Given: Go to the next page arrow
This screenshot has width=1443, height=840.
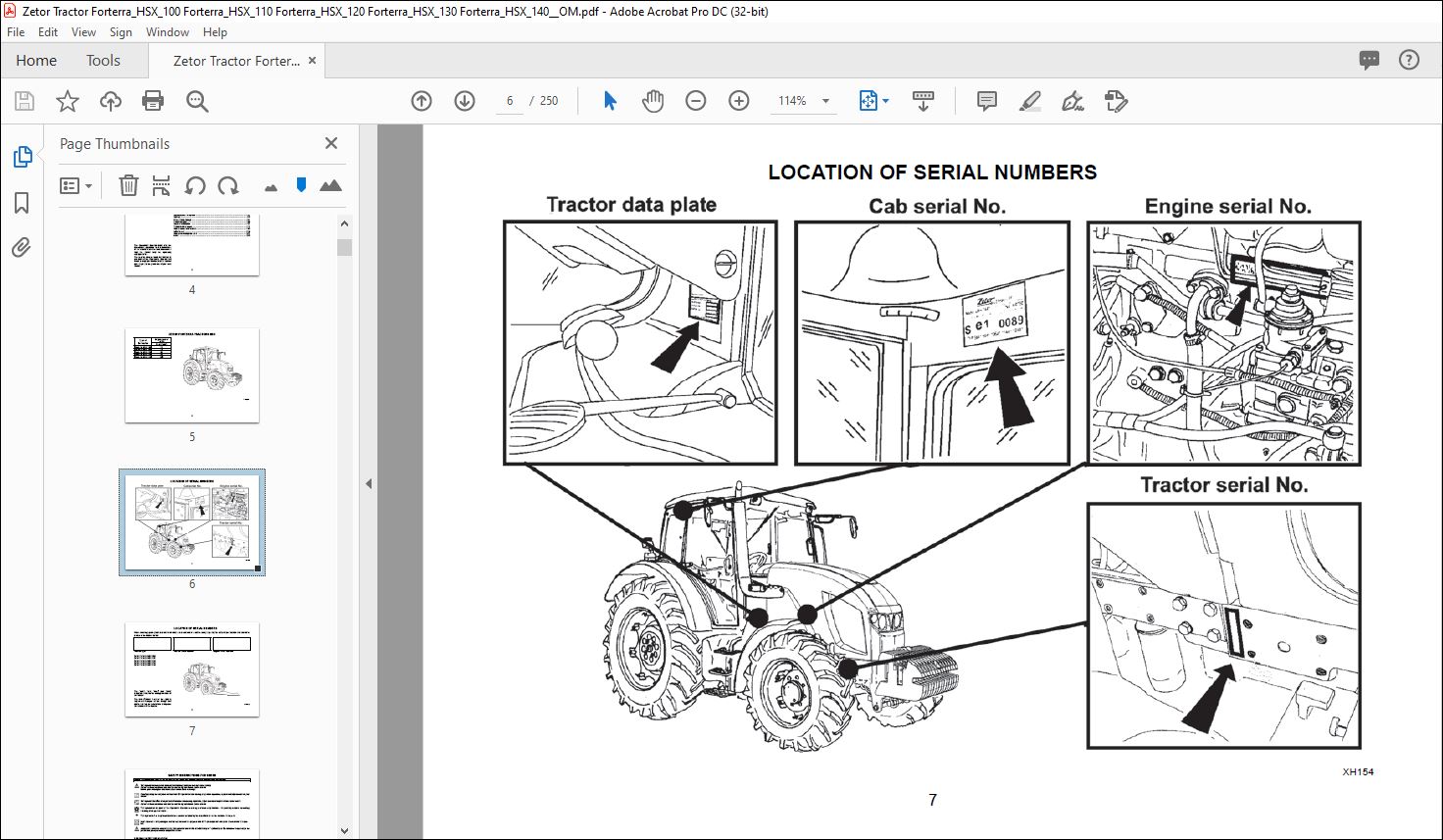Looking at the screenshot, I should pyautogui.click(x=465, y=101).
